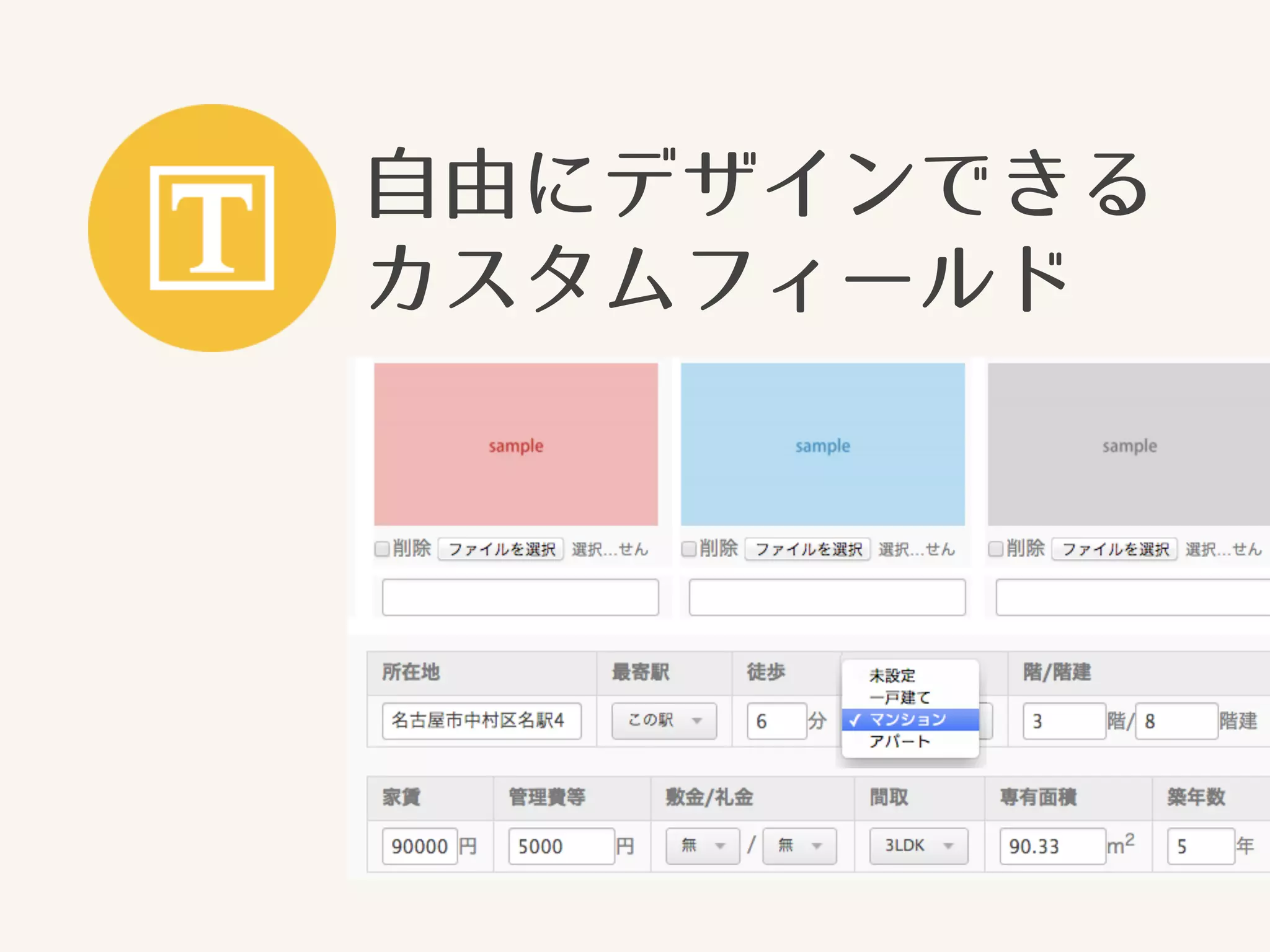Click the total floors field showing 8
The height and width of the screenshot is (952, 1270).
[1177, 721]
